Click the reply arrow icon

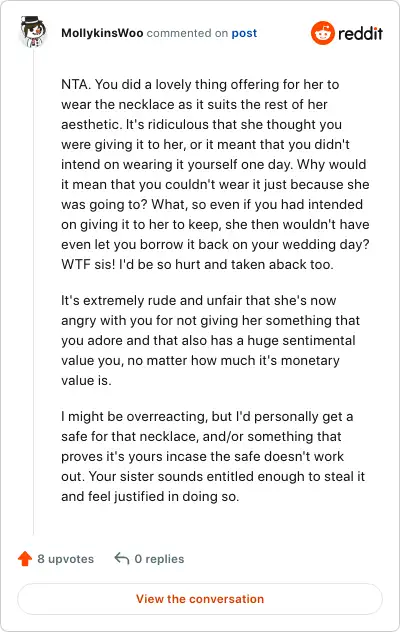pos(122,559)
